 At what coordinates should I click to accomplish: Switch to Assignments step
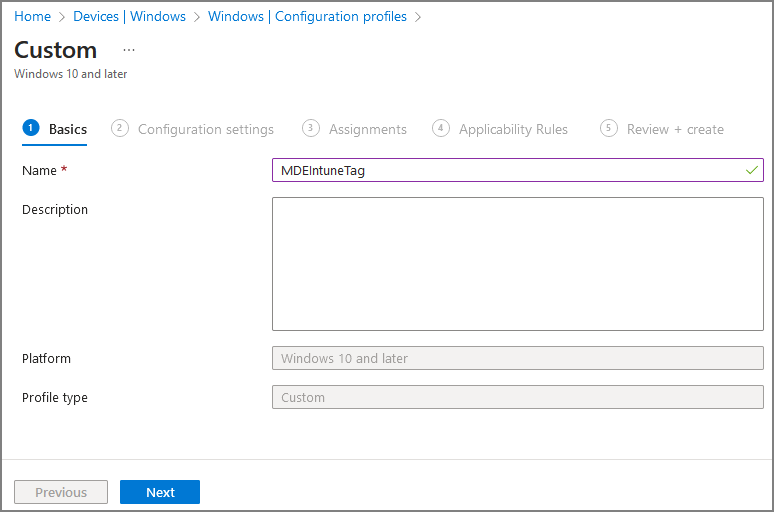(354, 129)
